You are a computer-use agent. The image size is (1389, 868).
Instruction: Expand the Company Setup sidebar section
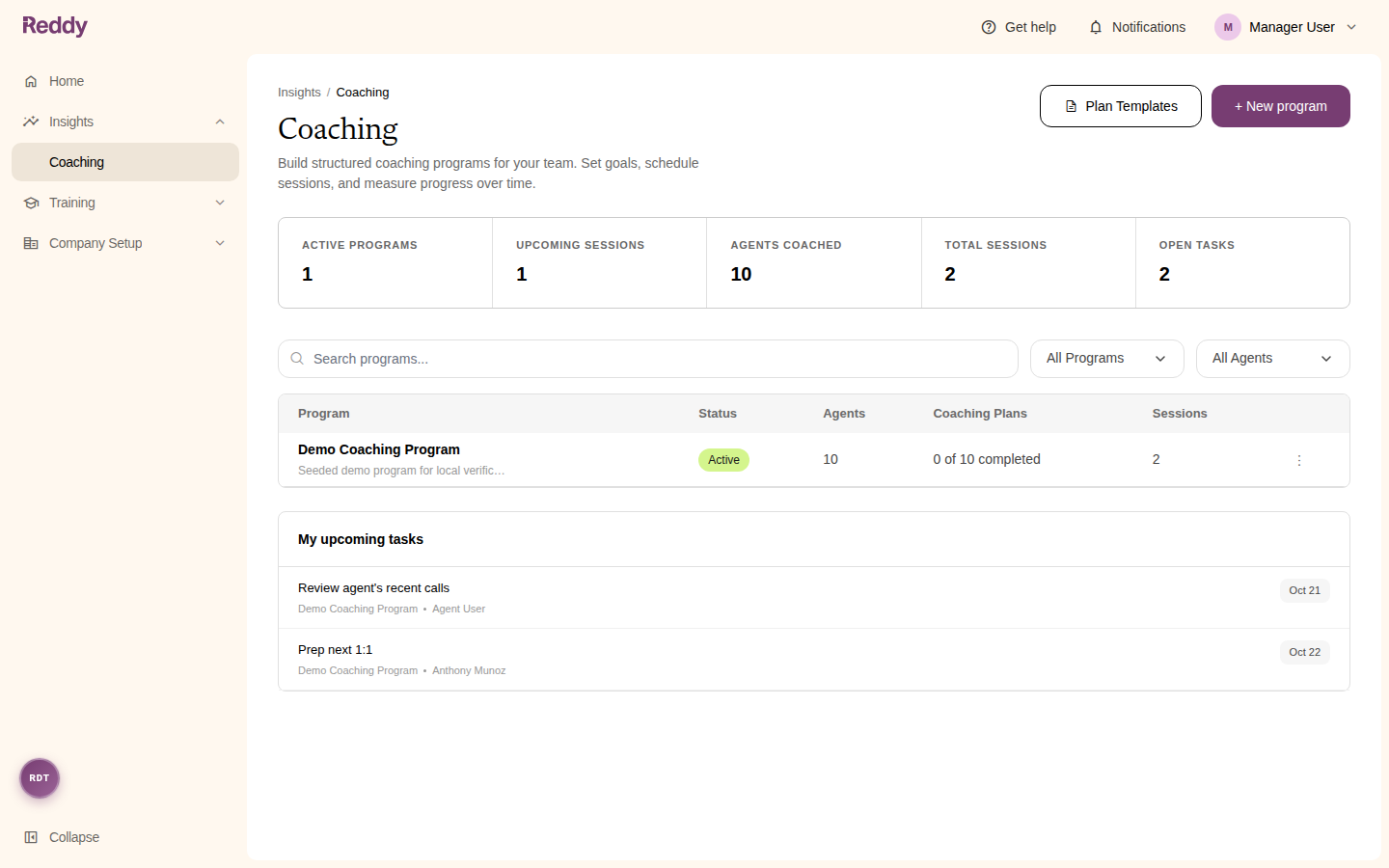click(220, 243)
